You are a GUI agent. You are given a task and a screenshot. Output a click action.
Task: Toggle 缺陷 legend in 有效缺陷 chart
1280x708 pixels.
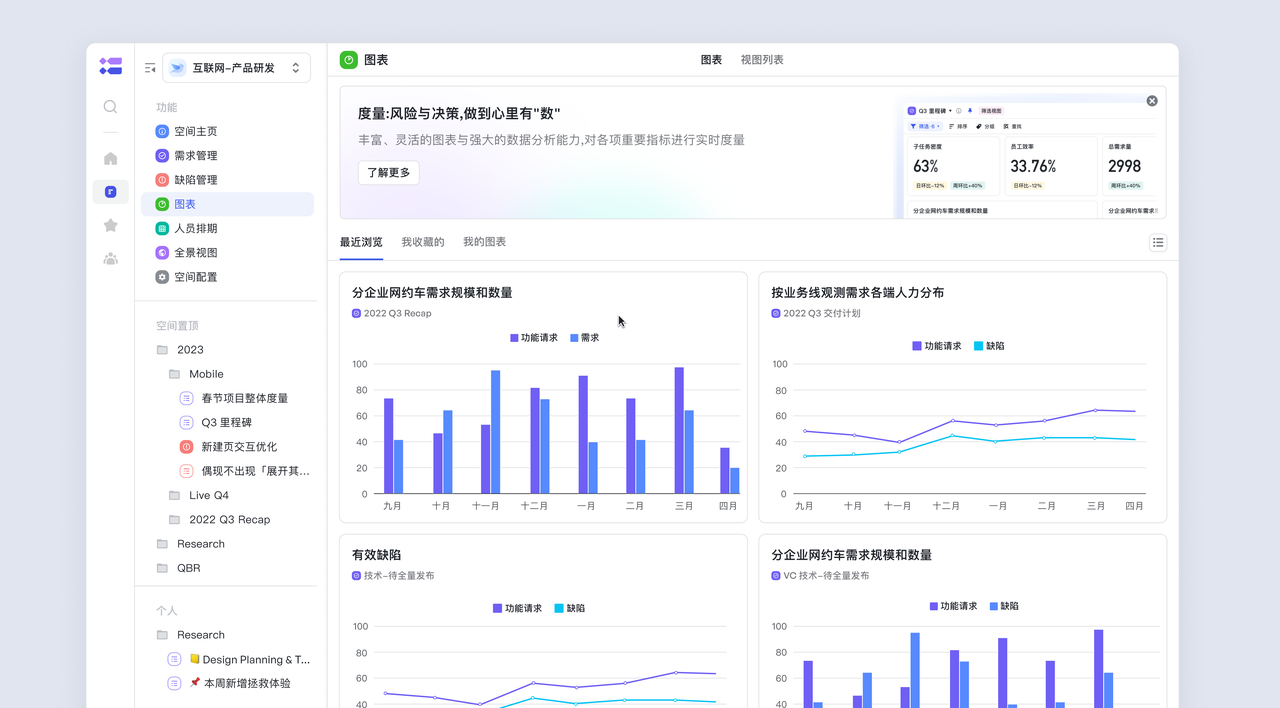tap(570, 608)
